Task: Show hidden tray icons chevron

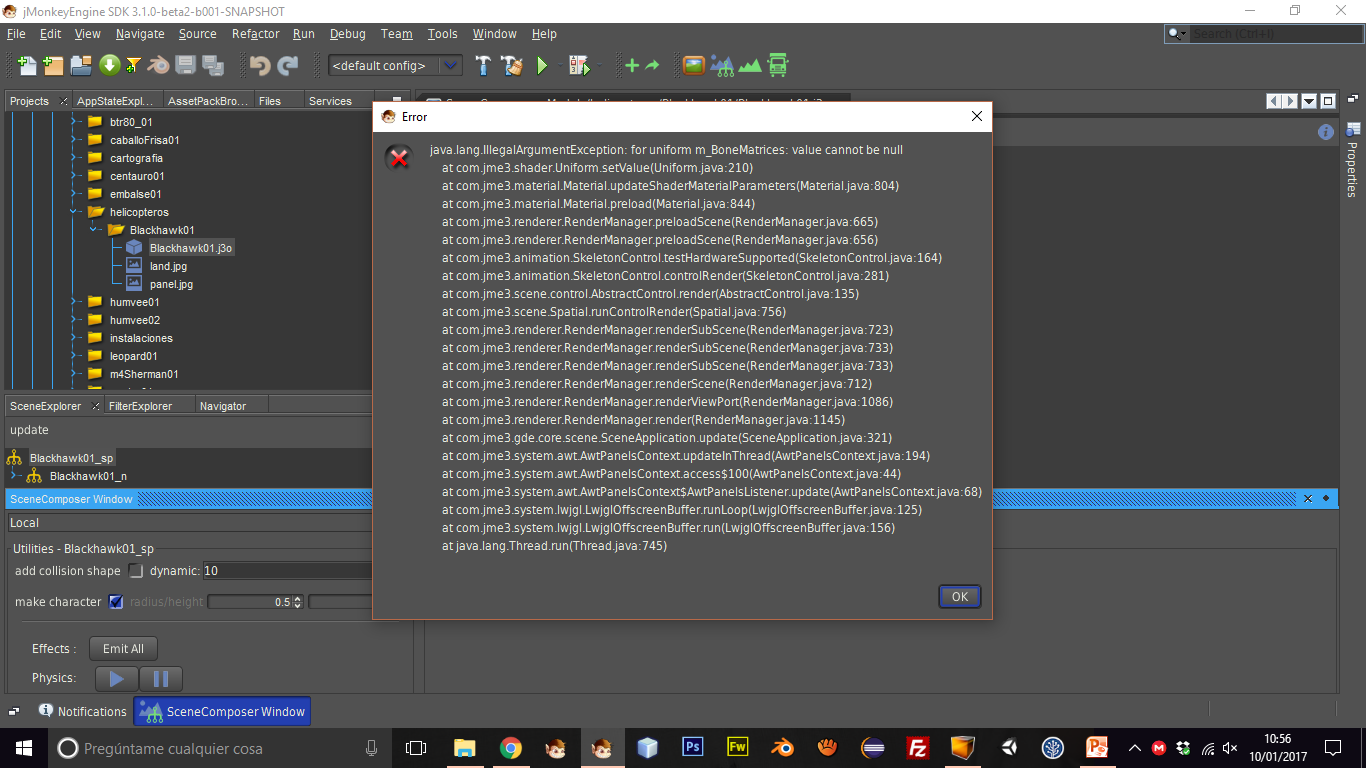Action: coord(1134,748)
